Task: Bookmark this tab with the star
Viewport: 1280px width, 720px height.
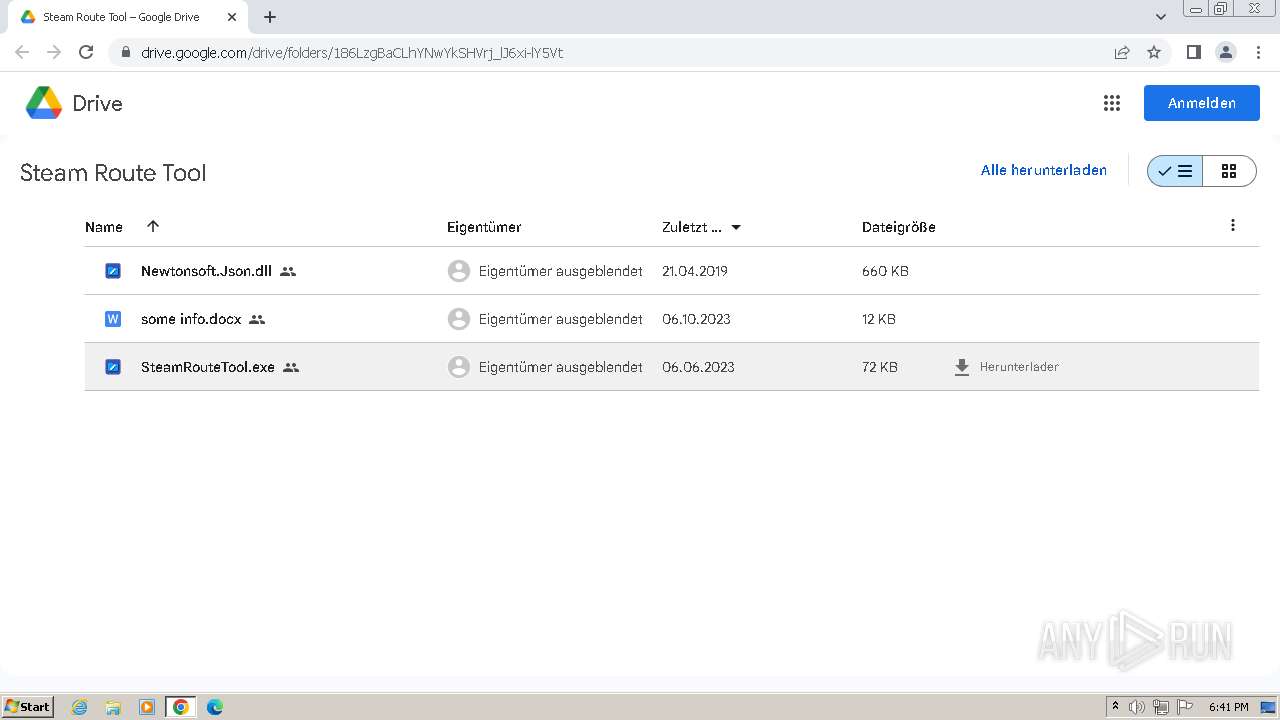Action: tap(1154, 52)
